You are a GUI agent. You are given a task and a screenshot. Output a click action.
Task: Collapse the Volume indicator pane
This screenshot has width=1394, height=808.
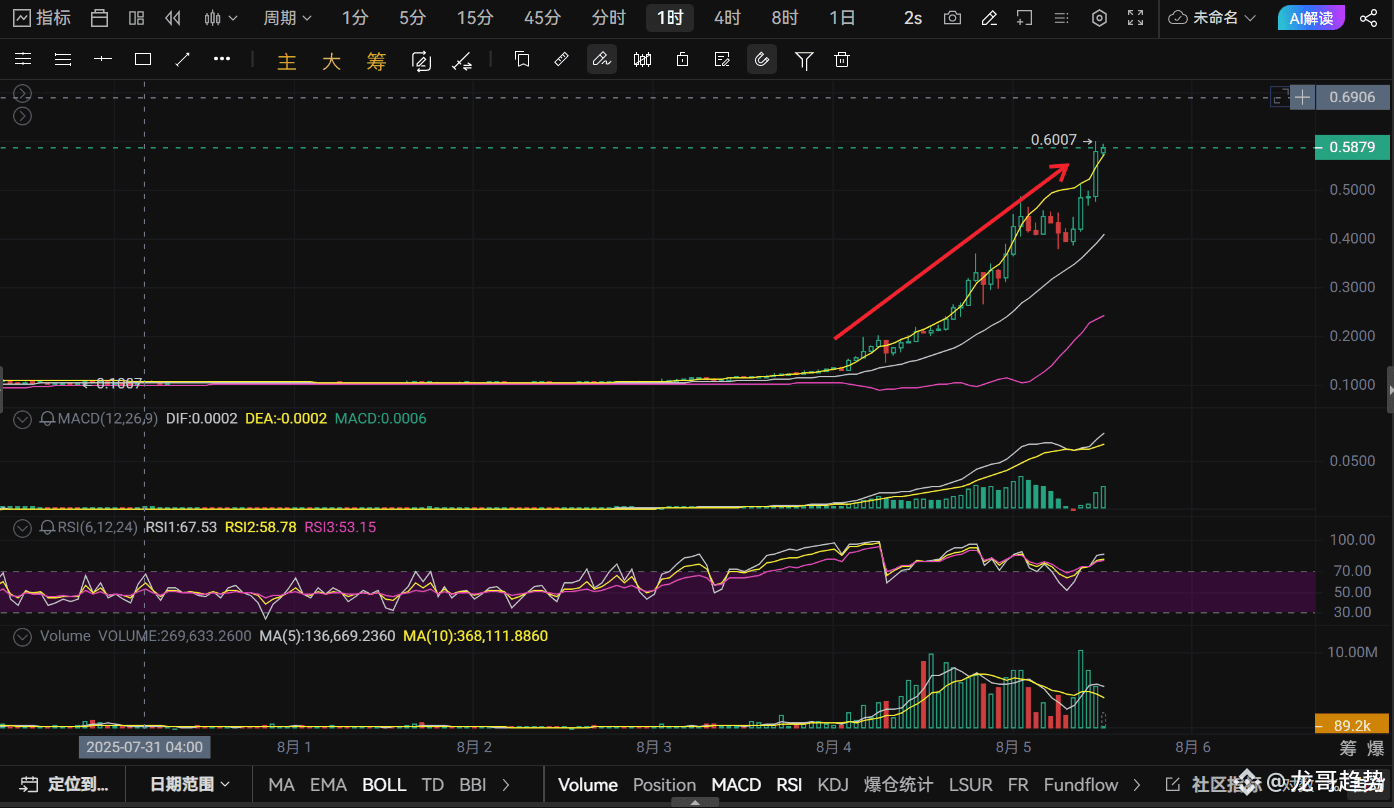[23, 636]
